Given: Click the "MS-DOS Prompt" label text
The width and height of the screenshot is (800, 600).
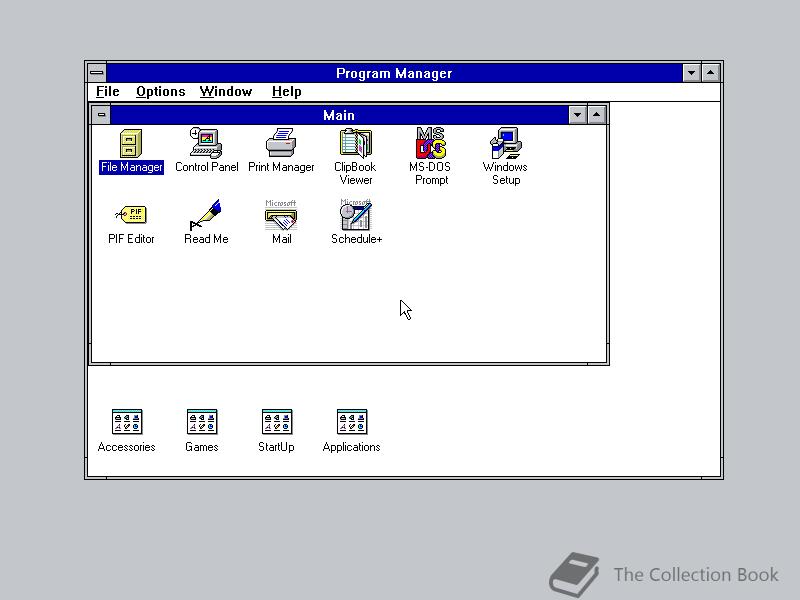Looking at the screenshot, I should pyautogui.click(x=430, y=173).
